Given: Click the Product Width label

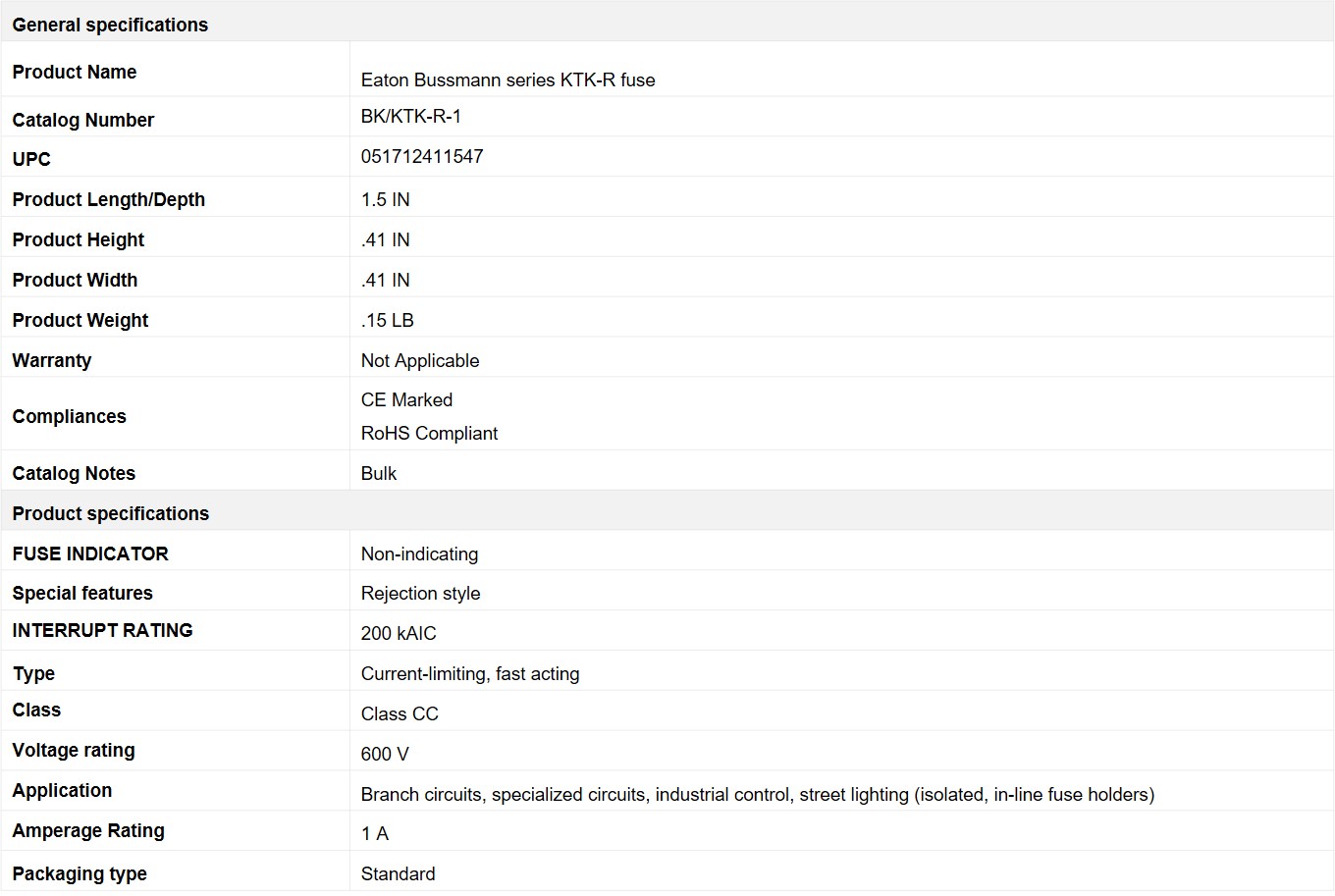Looking at the screenshot, I should (75, 280).
